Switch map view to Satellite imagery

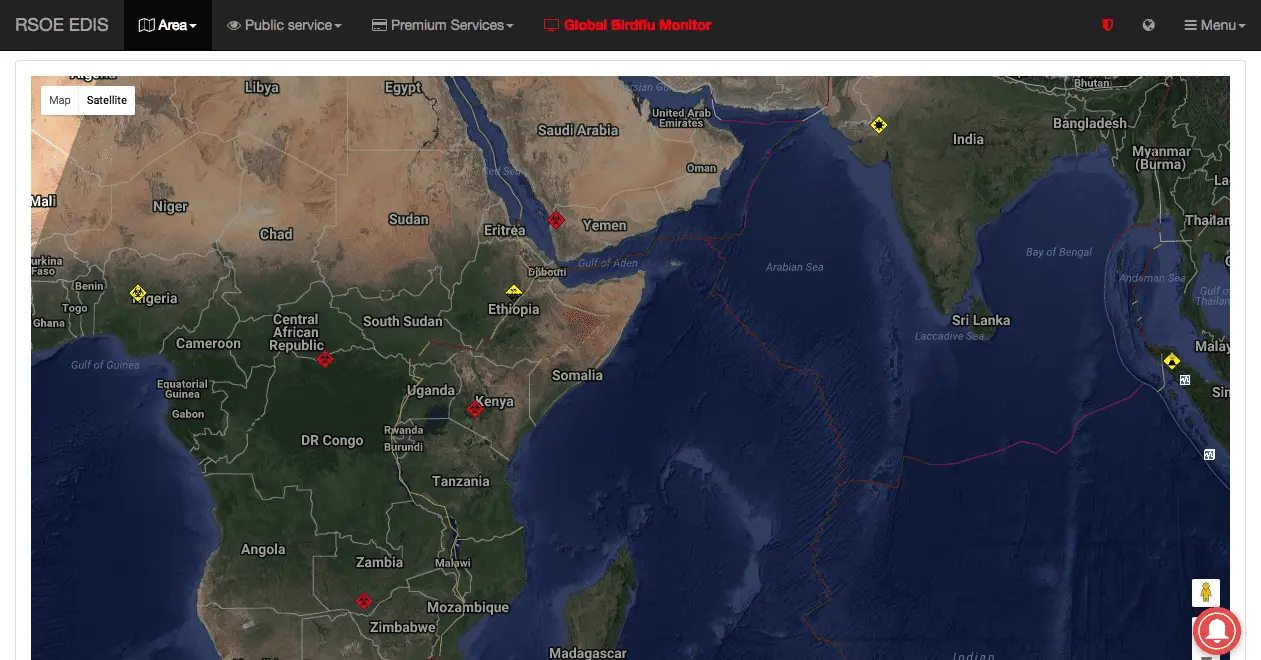107,100
